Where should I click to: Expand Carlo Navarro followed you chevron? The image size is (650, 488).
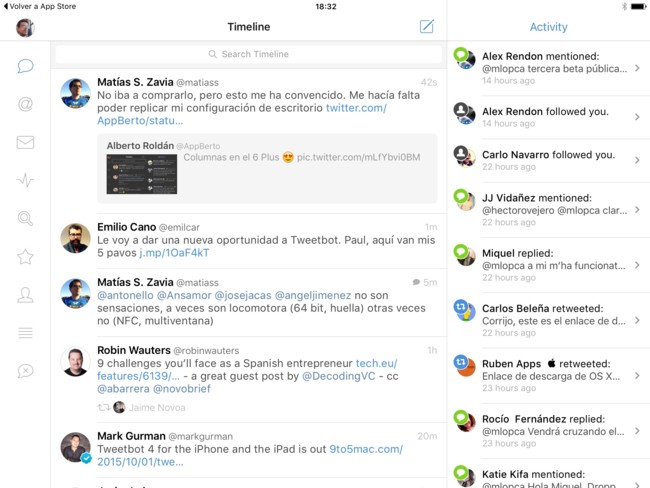tap(637, 160)
